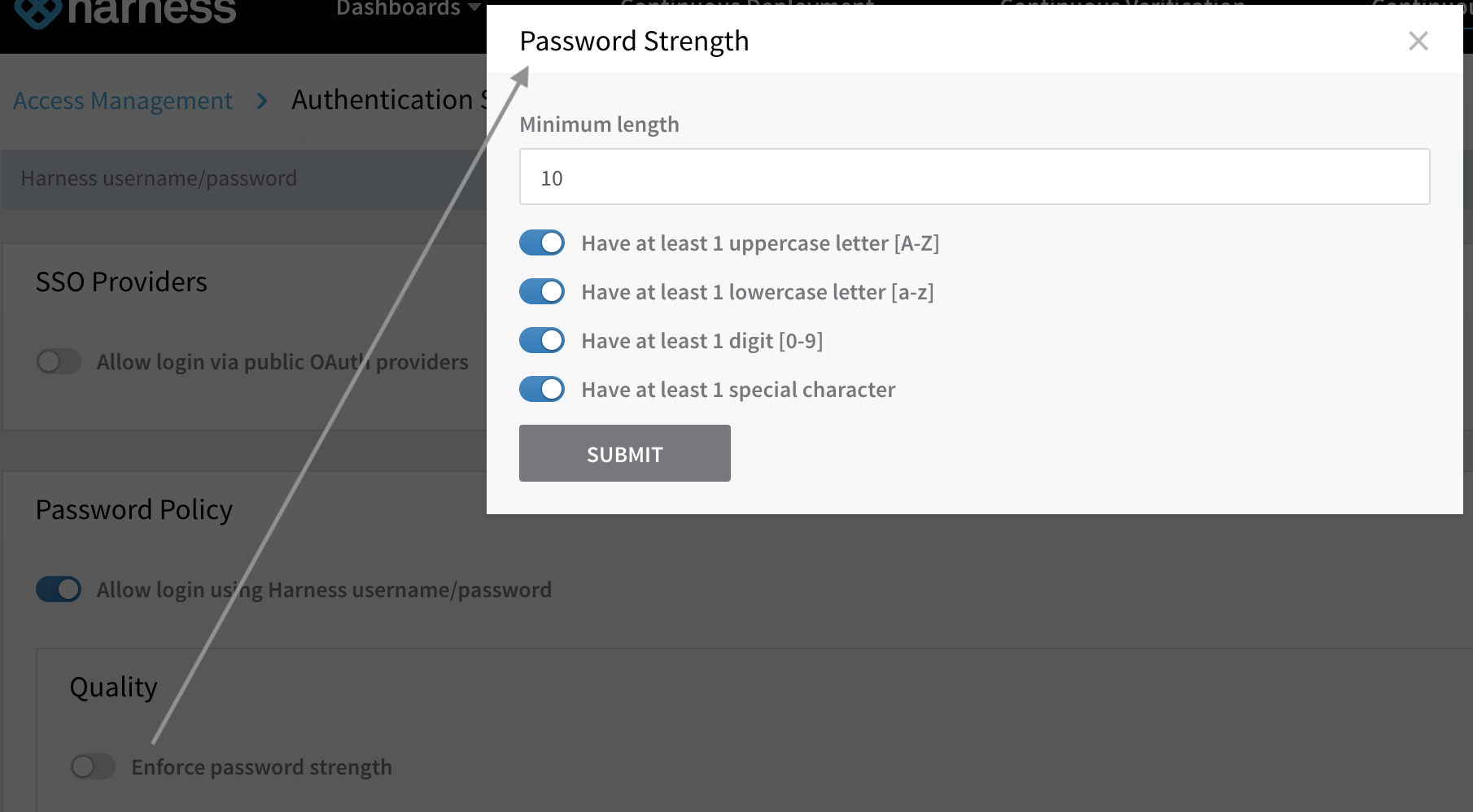Screen dimensions: 1473x812
Task: Switch off Harness username/password login
Action: (59, 589)
